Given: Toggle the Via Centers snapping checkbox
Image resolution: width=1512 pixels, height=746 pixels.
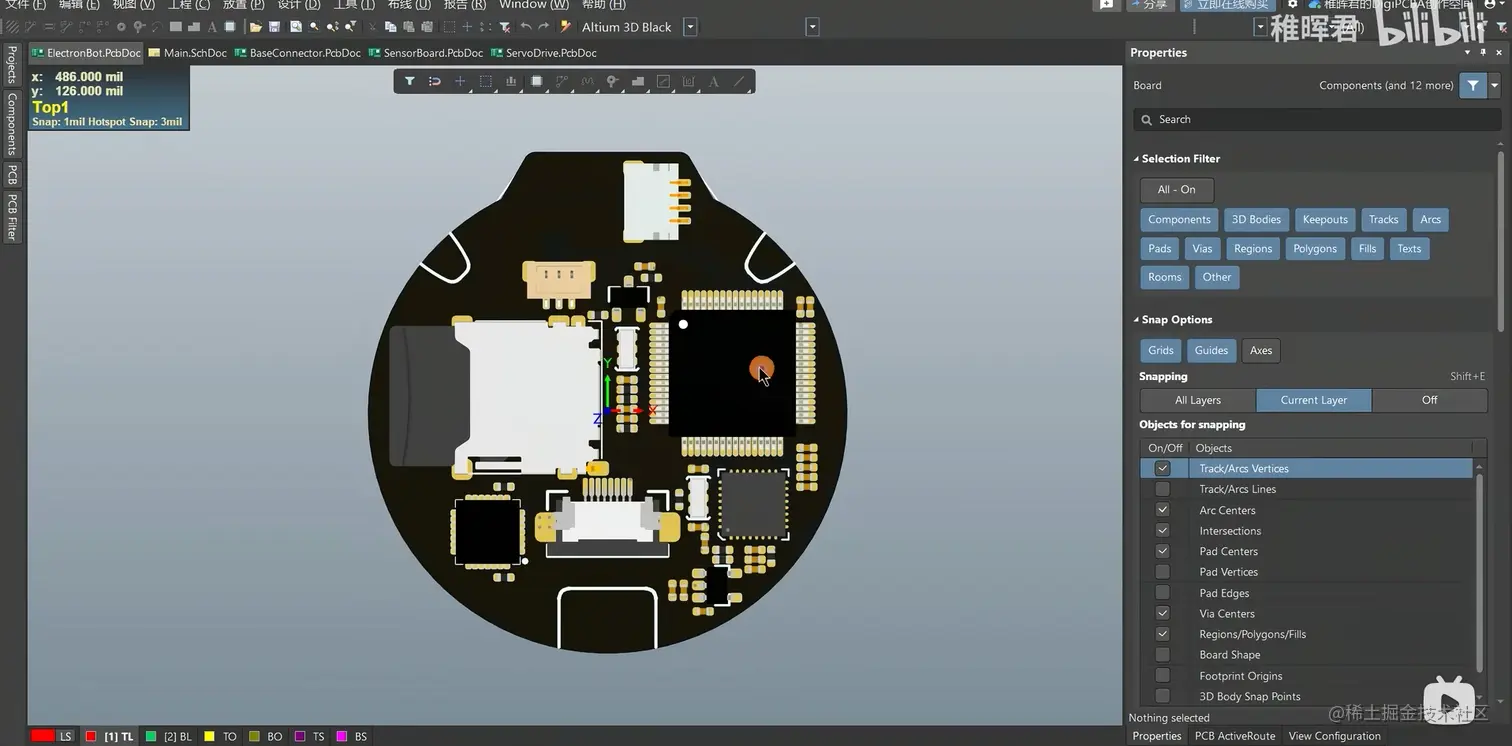Looking at the screenshot, I should pyautogui.click(x=1162, y=614).
